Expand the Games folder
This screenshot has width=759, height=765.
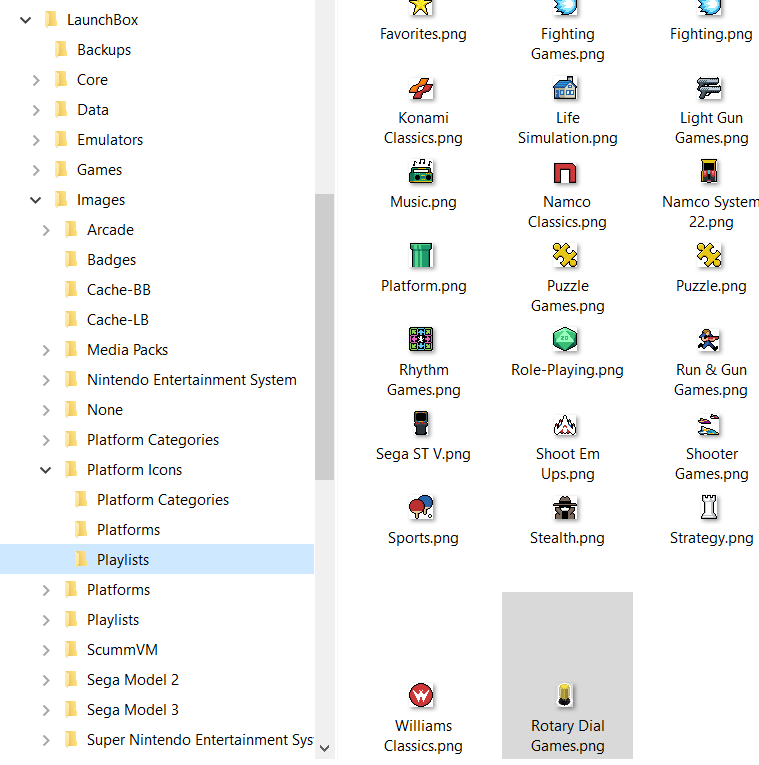(36, 170)
